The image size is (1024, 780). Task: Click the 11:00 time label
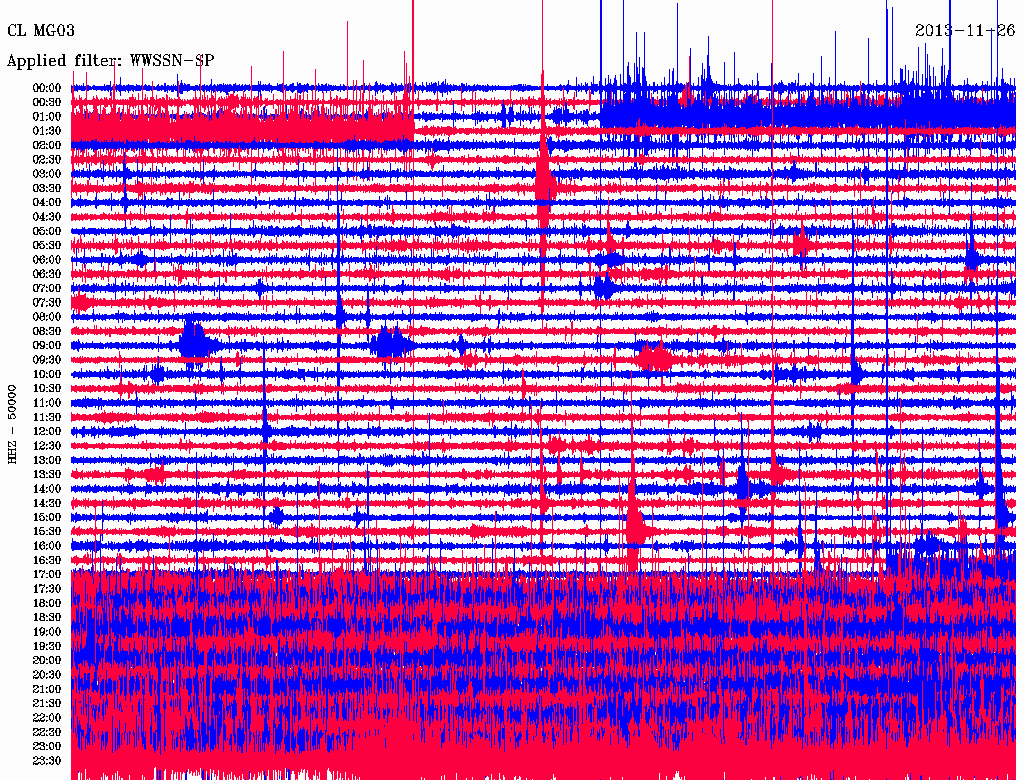47,402
